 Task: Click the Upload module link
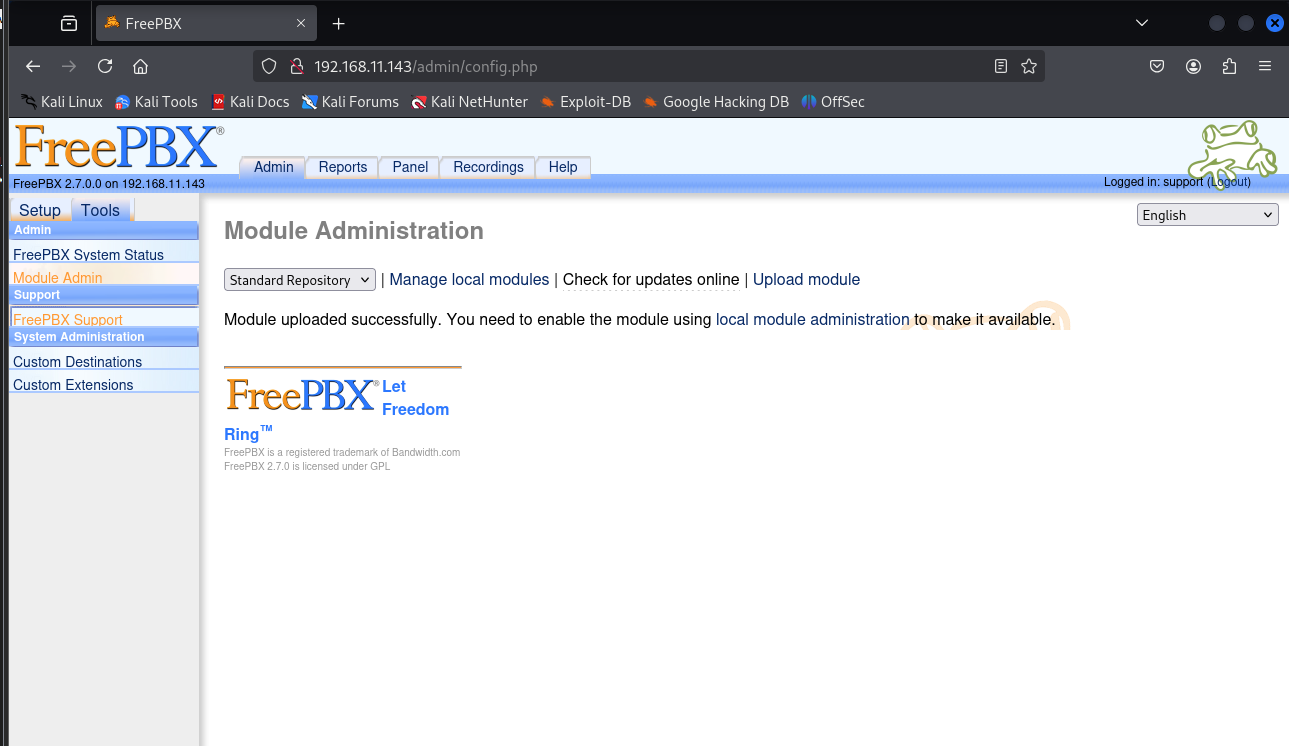point(806,280)
